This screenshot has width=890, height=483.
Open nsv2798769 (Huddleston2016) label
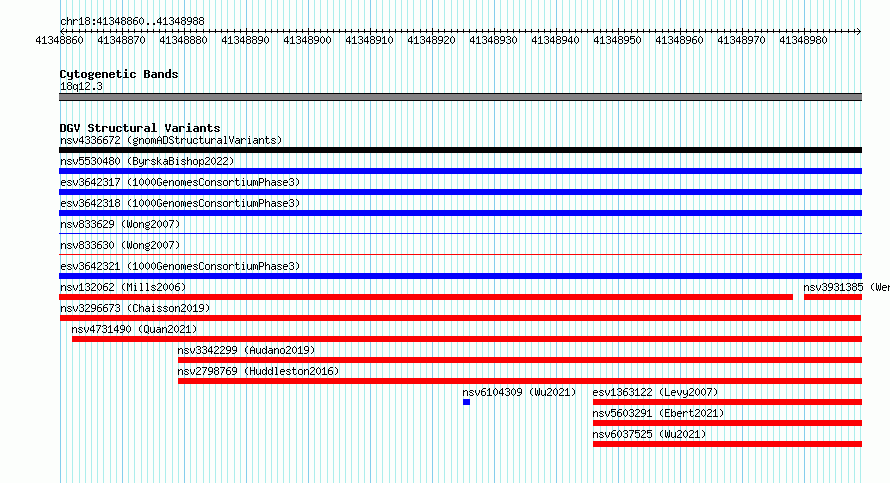pos(258,371)
